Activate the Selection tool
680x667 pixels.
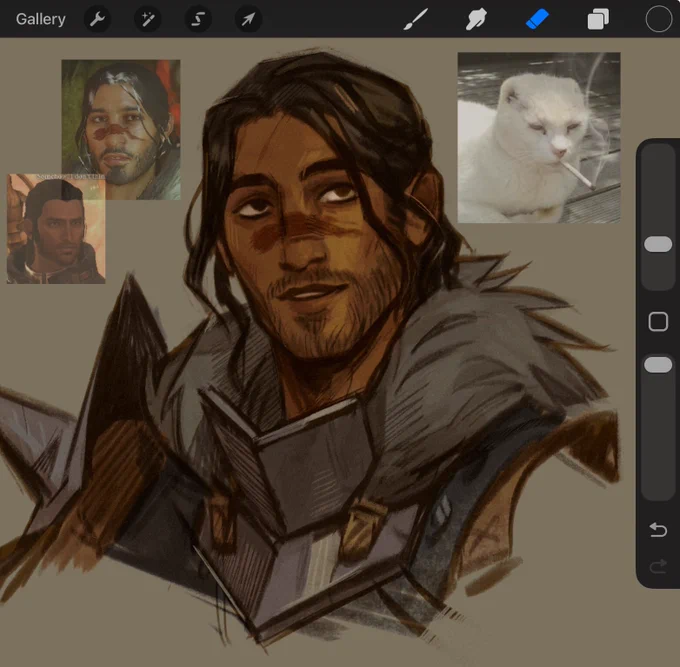[198, 19]
